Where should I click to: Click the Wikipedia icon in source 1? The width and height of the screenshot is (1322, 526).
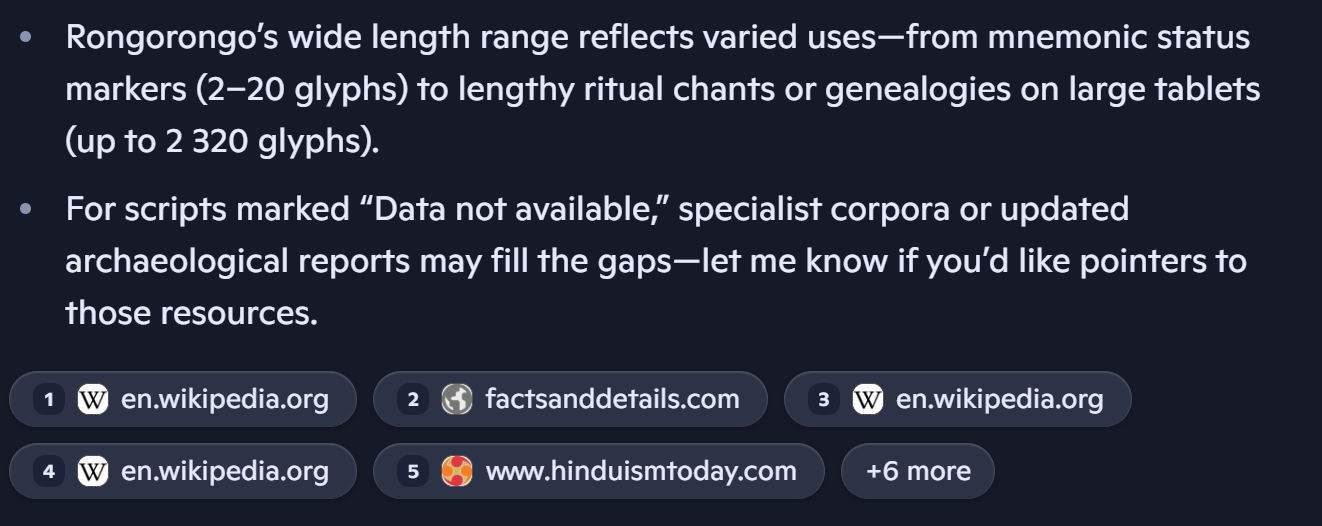pyautogui.click(x=93, y=400)
